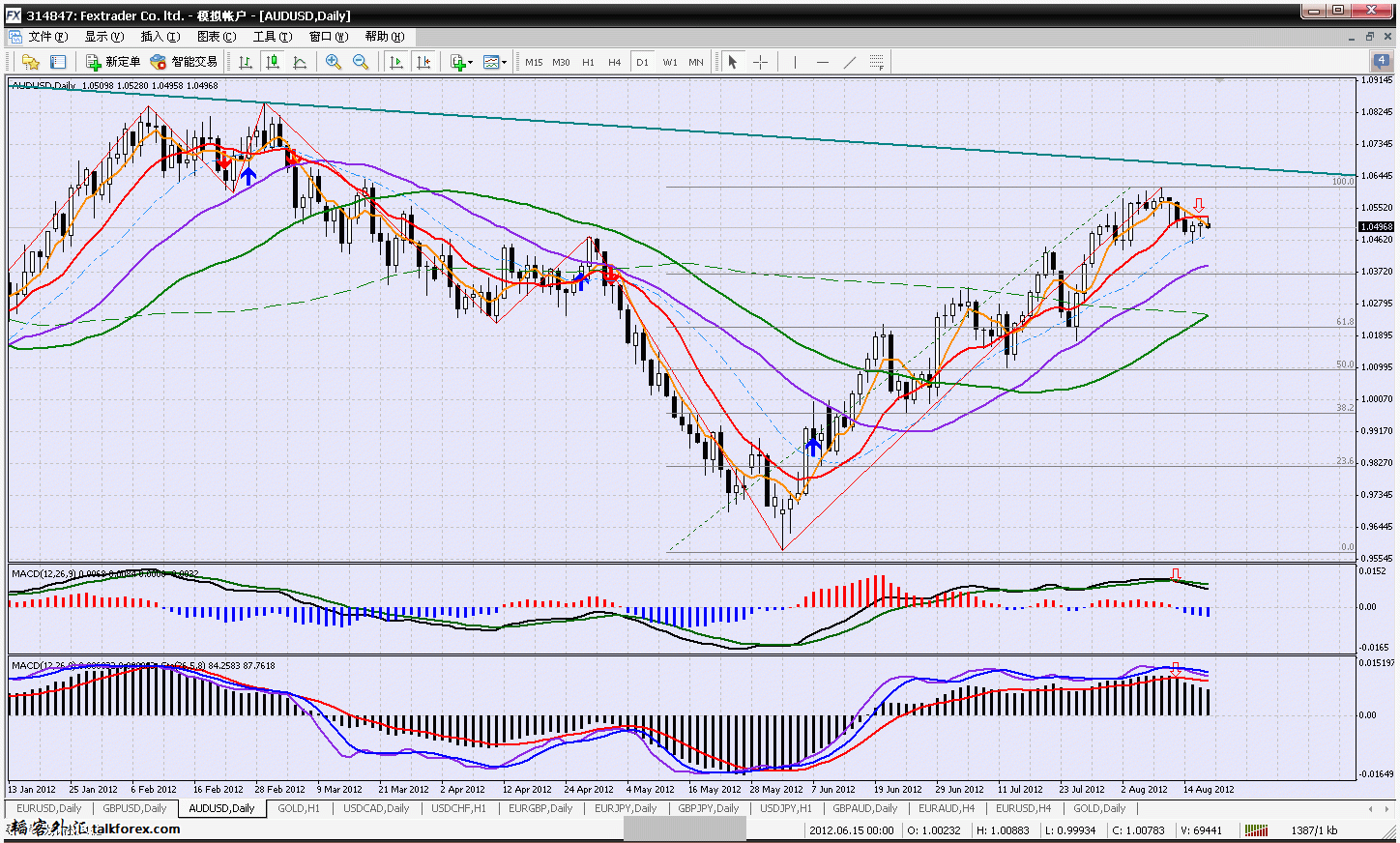
Task: Click the current price label 1.04968
Action: pos(1377,227)
